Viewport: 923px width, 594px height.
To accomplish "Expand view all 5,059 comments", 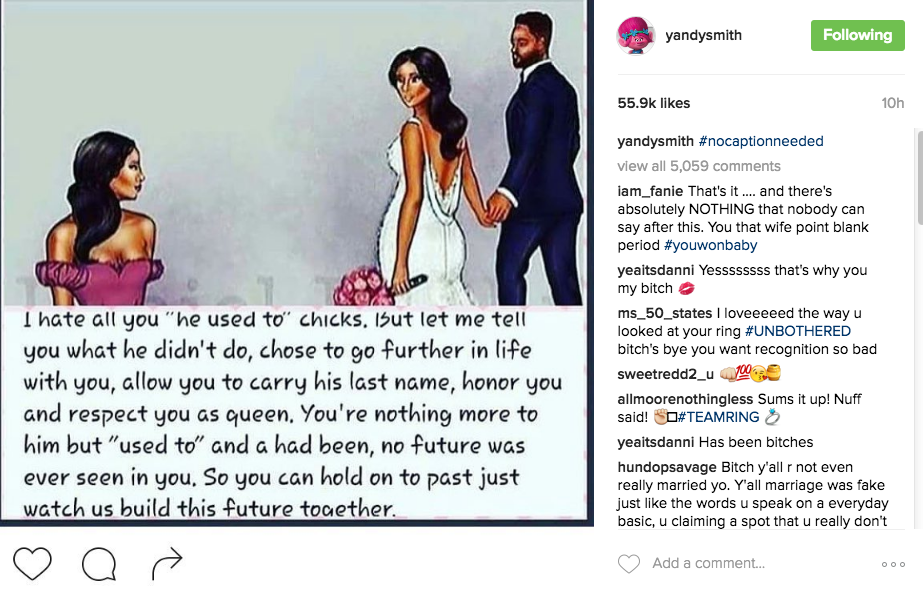I will (x=699, y=166).
